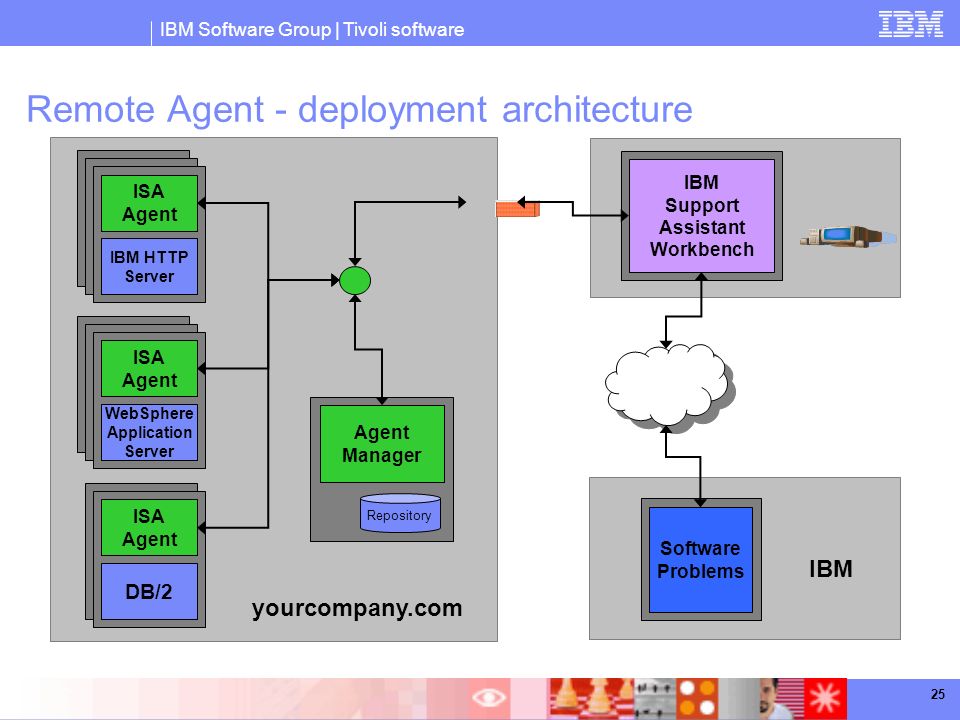Select the WebSphere Application Server box

point(149,432)
